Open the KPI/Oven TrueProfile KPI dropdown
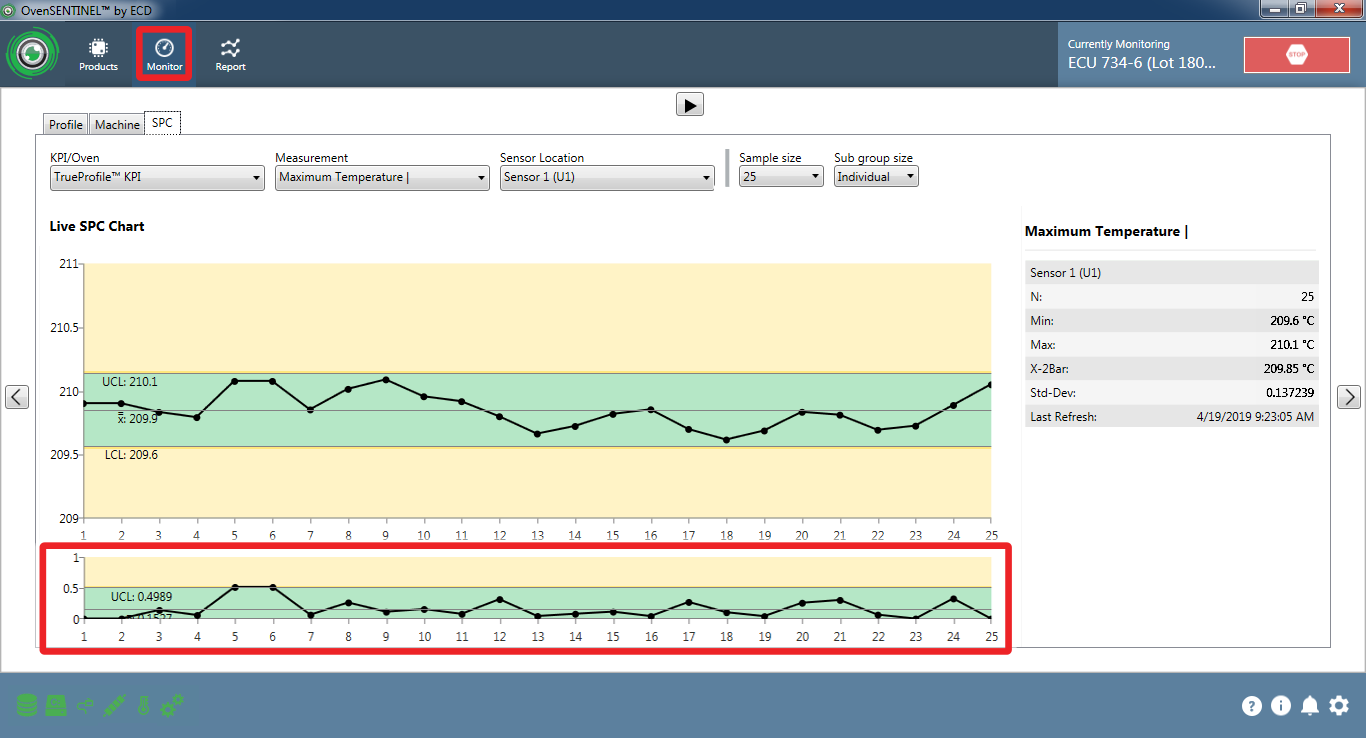 (157, 177)
